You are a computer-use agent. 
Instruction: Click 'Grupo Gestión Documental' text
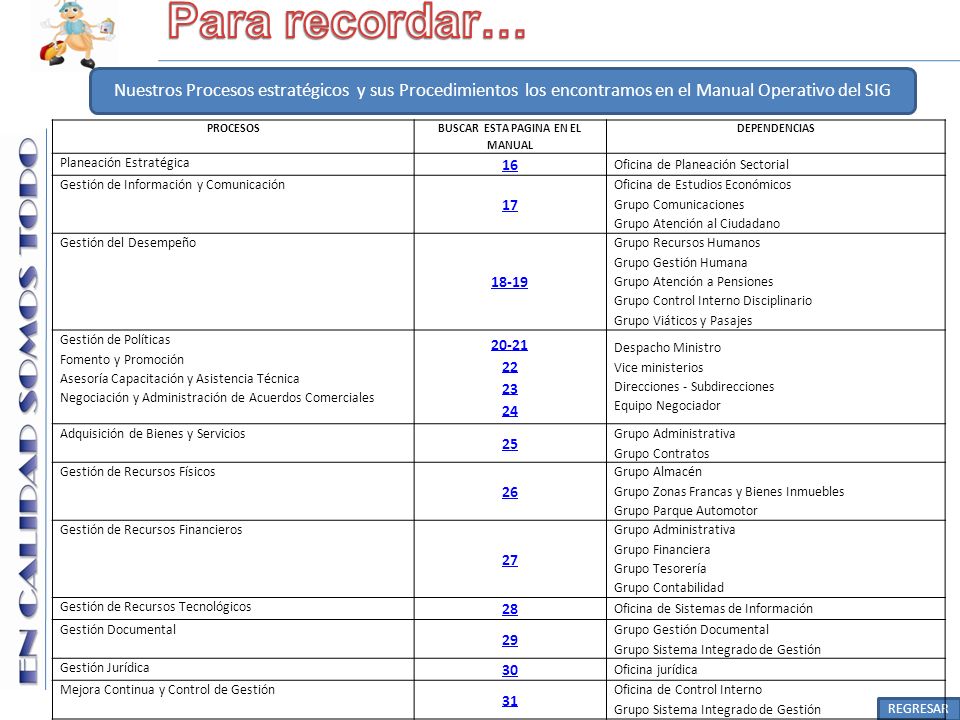[x=691, y=630]
